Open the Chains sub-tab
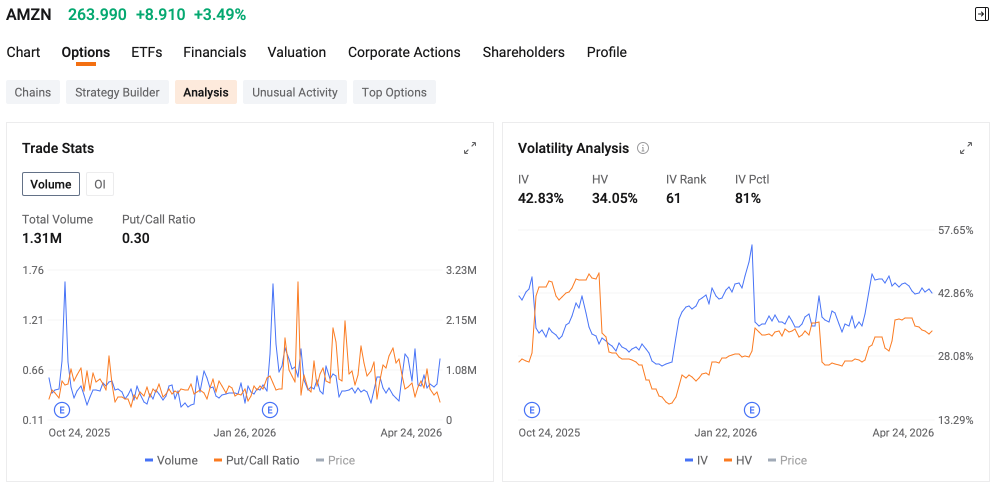Image resolution: width=997 pixels, height=488 pixels. pos(33,92)
